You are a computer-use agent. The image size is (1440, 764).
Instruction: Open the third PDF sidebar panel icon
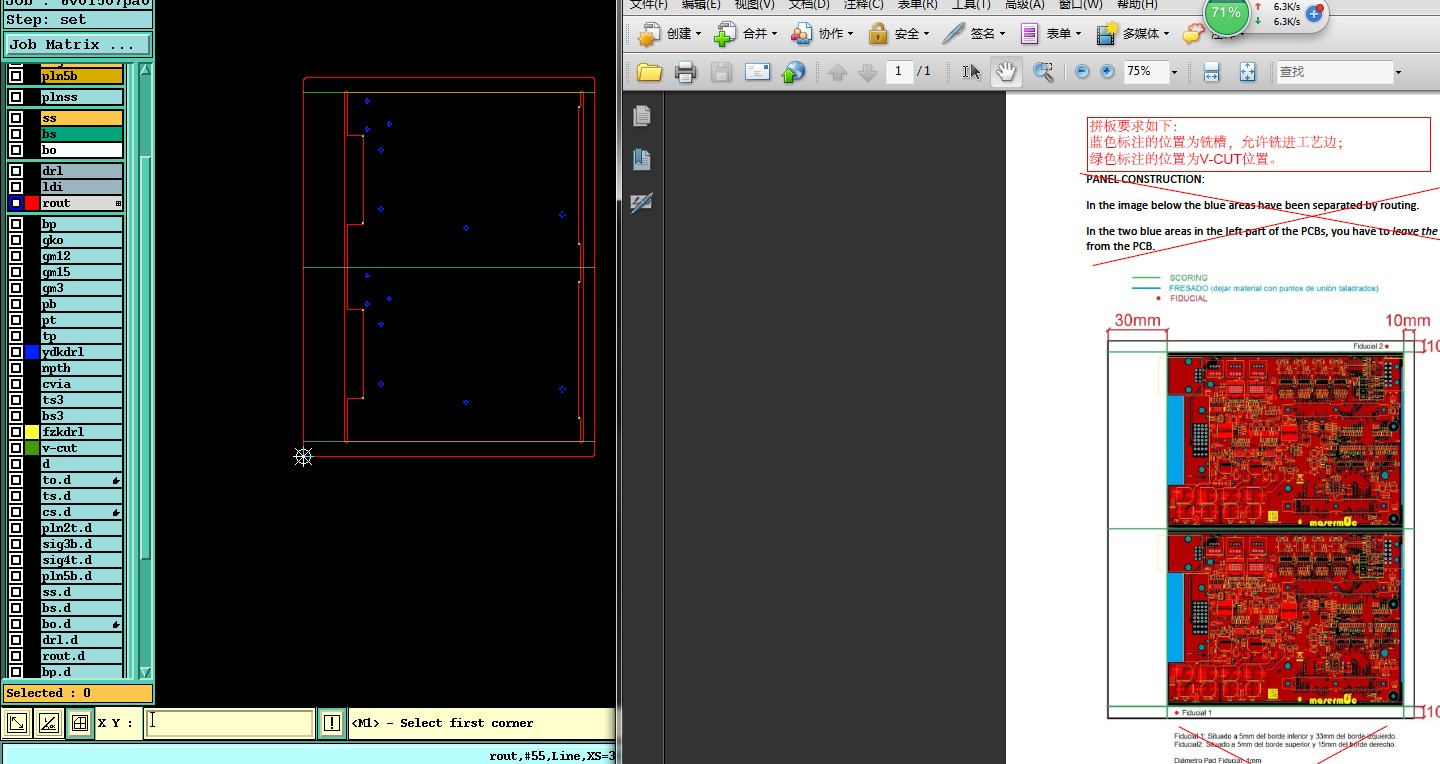pos(642,202)
